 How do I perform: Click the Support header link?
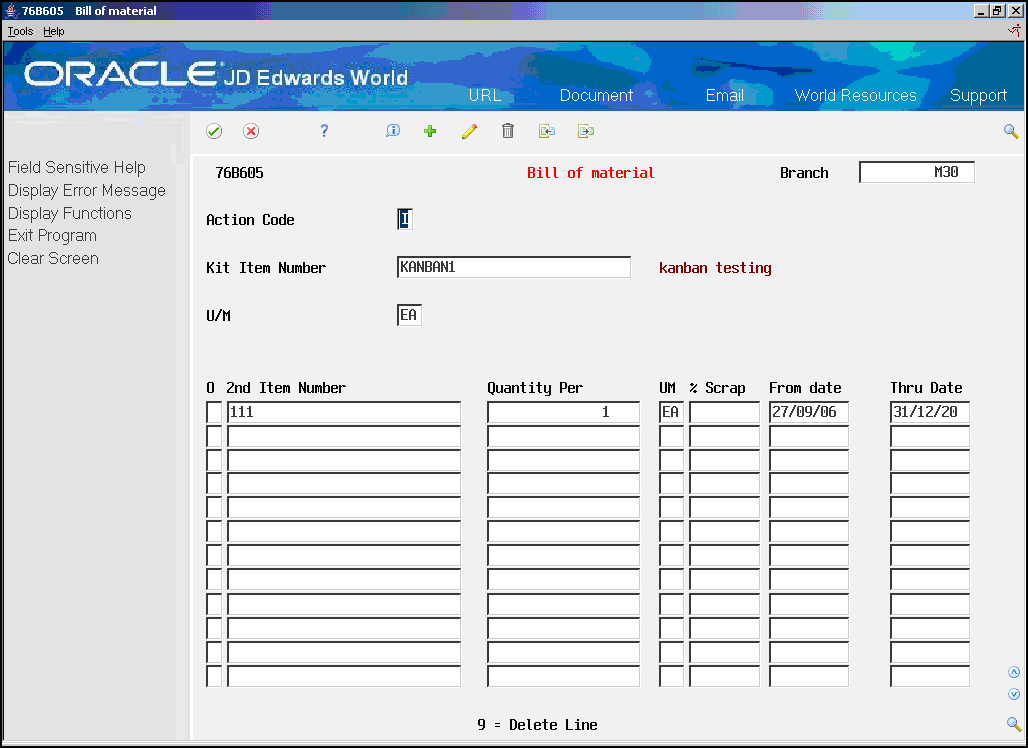[x=978, y=96]
